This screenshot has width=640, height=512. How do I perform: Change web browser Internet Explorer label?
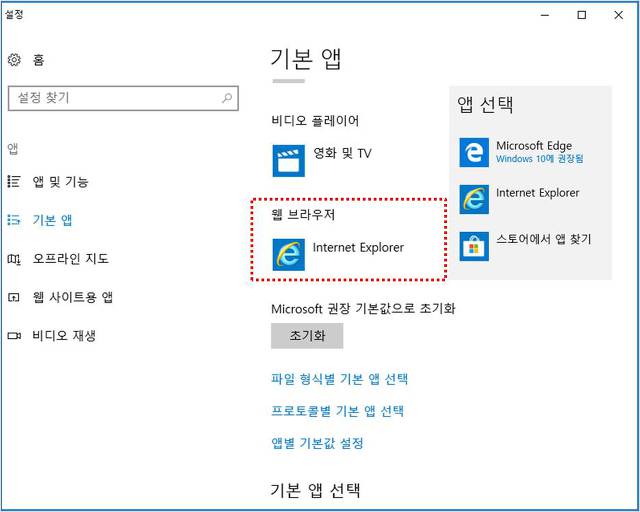[358, 247]
